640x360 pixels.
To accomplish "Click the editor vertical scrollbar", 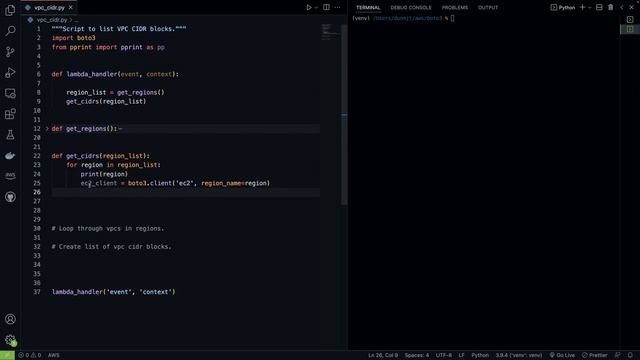I will tap(344, 114).
